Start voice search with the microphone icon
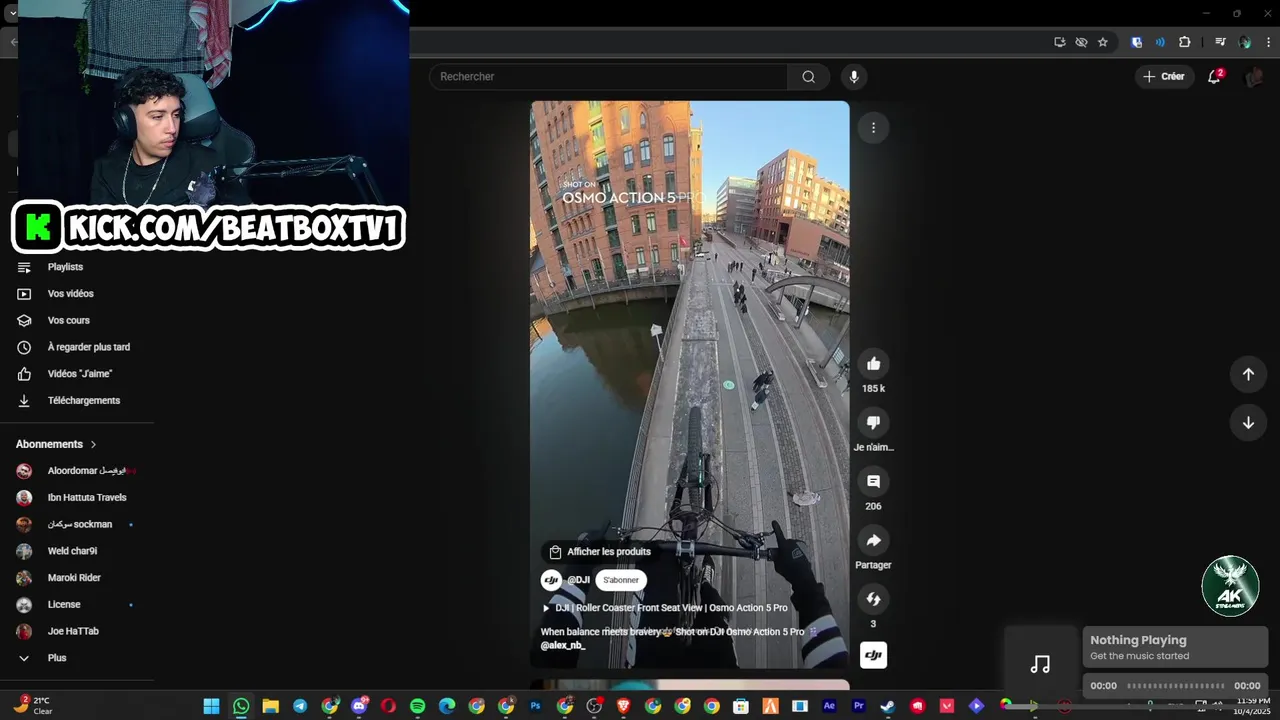The height and width of the screenshot is (720, 1280). pyautogui.click(x=853, y=77)
